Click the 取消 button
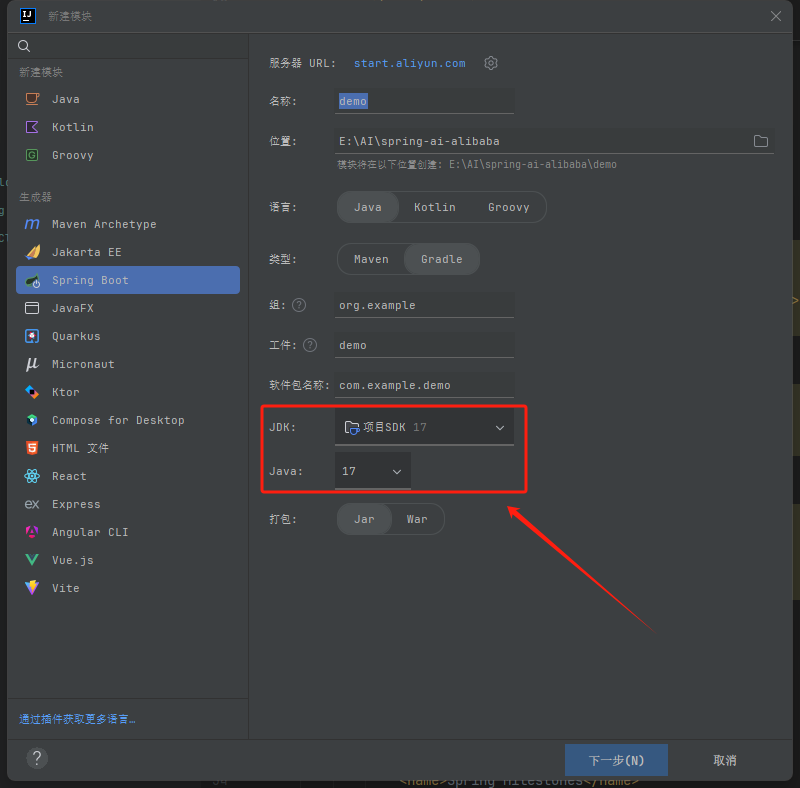800x788 pixels. click(x=724, y=760)
